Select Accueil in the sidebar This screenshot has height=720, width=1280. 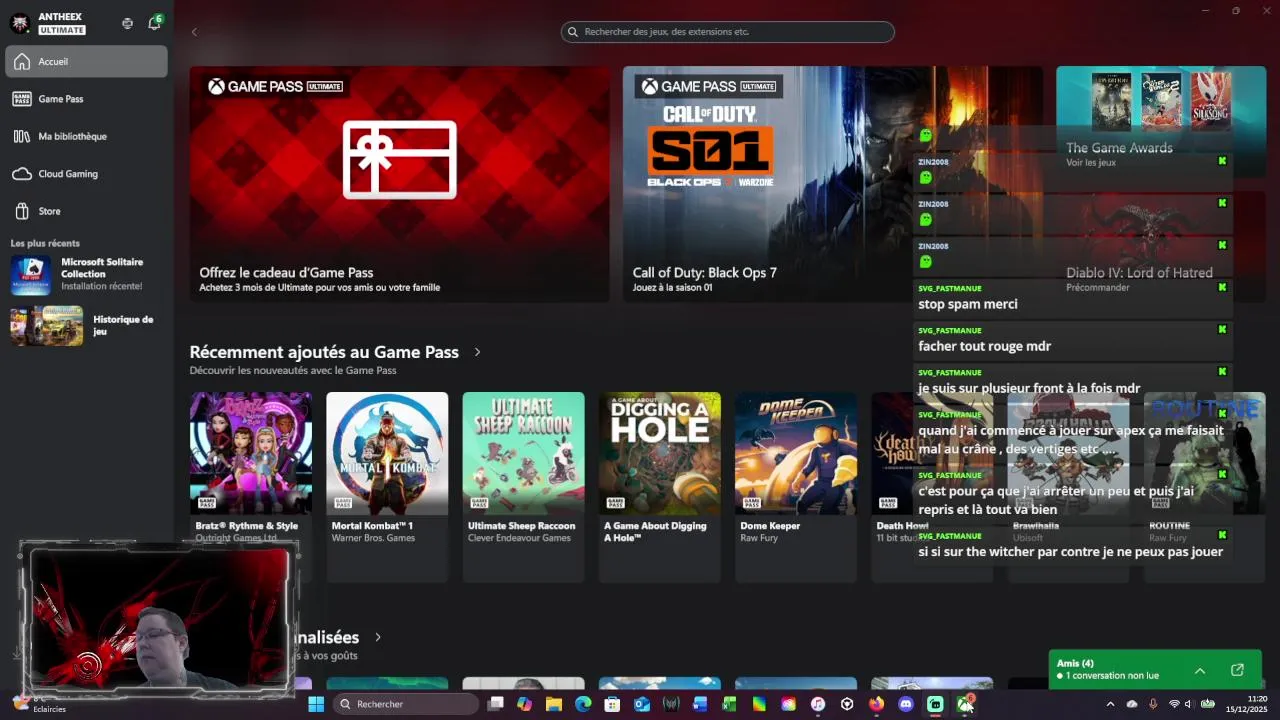(87, 61)
